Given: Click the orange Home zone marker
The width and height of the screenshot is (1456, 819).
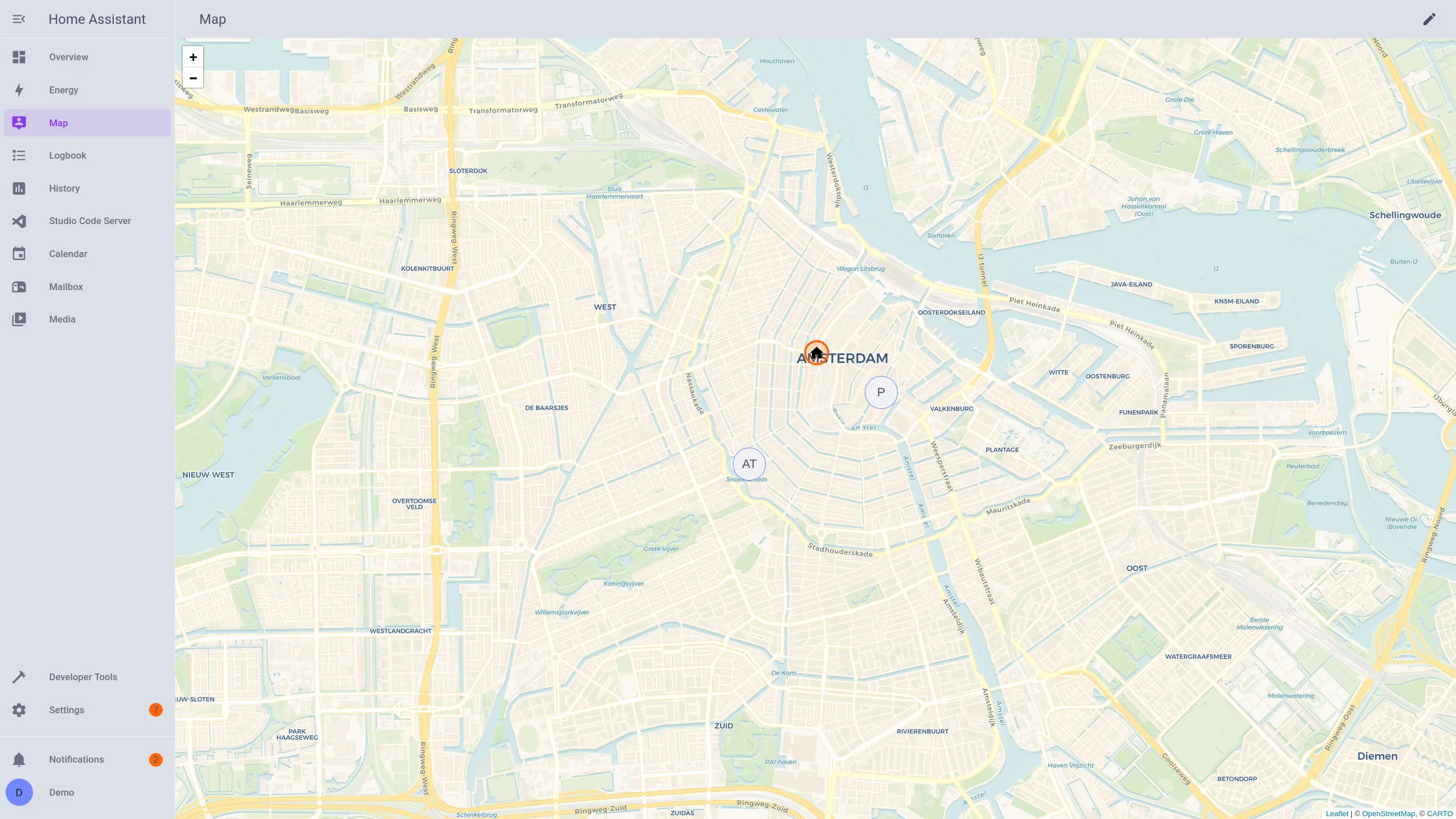Looking at the screenshot, I should tap(816, 353).
